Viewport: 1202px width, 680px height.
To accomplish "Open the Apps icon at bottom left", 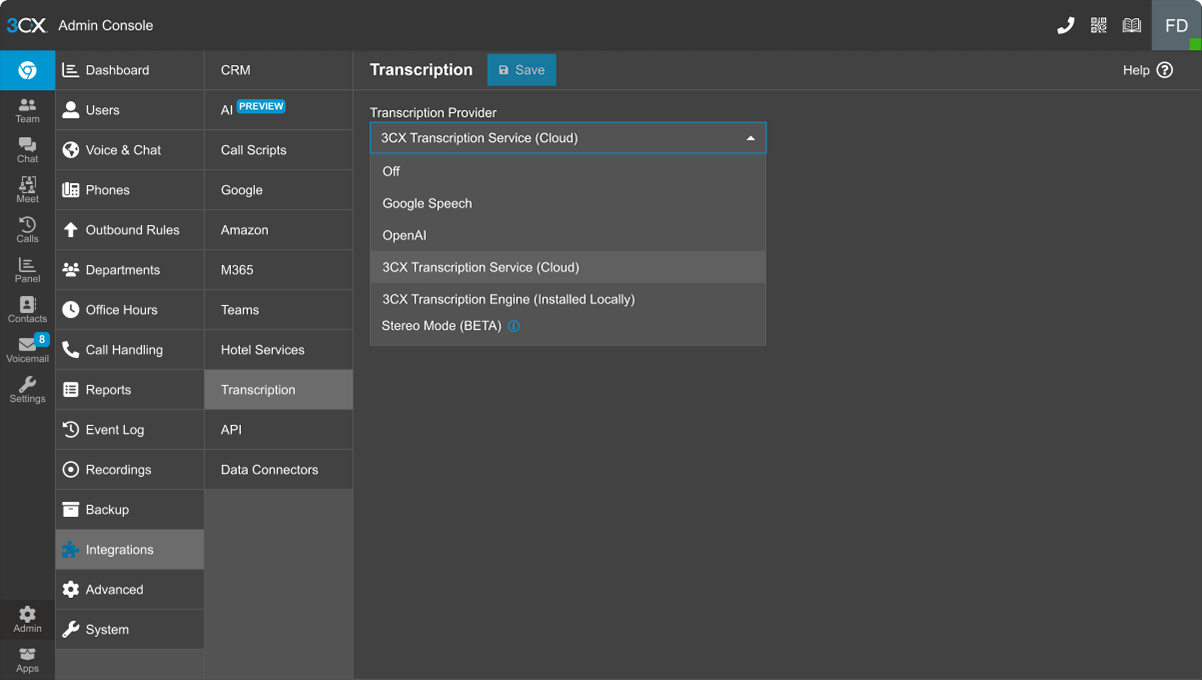I will point(27,659).
